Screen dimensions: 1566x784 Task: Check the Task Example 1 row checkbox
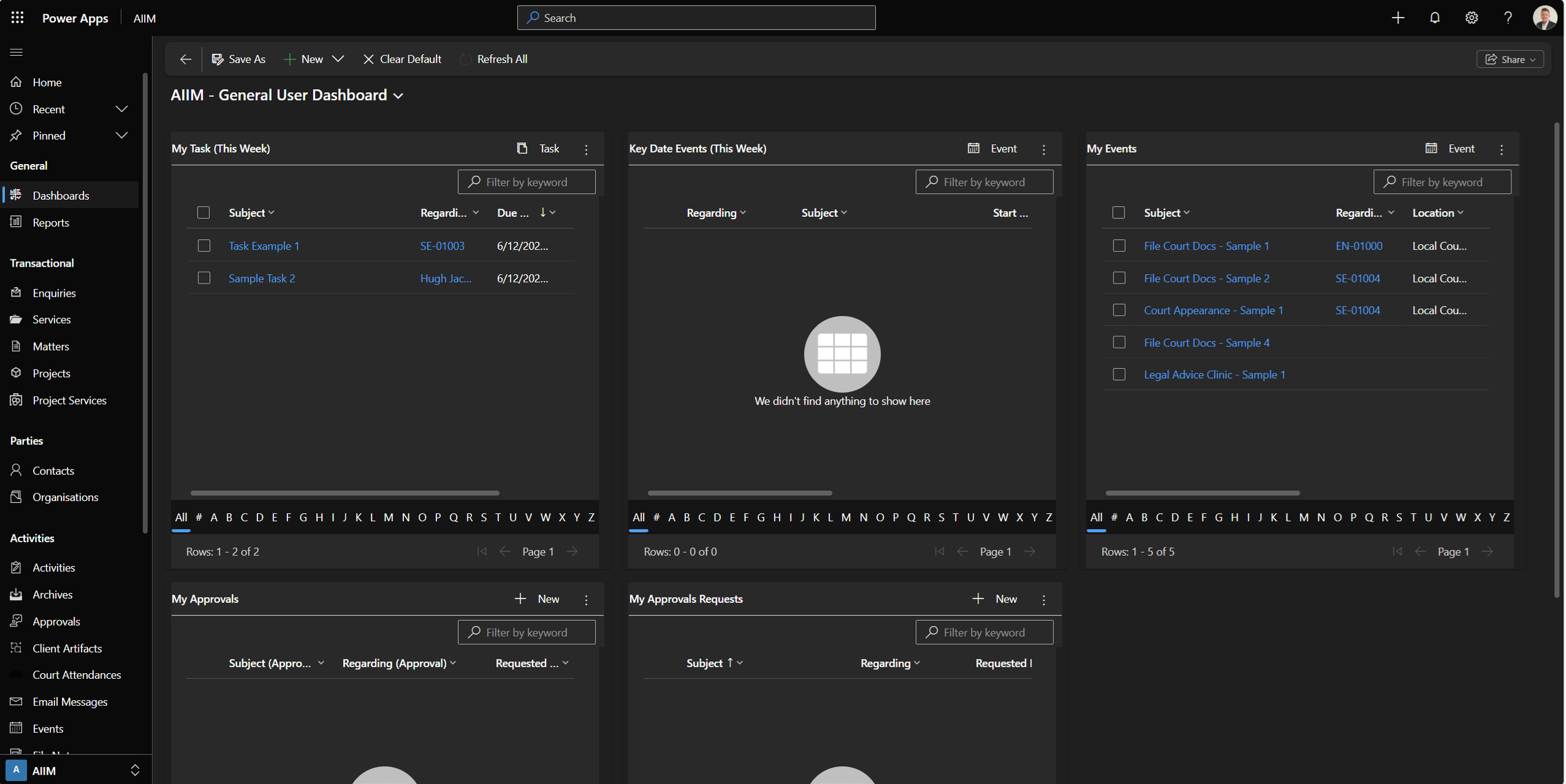(x=204, y=246)
